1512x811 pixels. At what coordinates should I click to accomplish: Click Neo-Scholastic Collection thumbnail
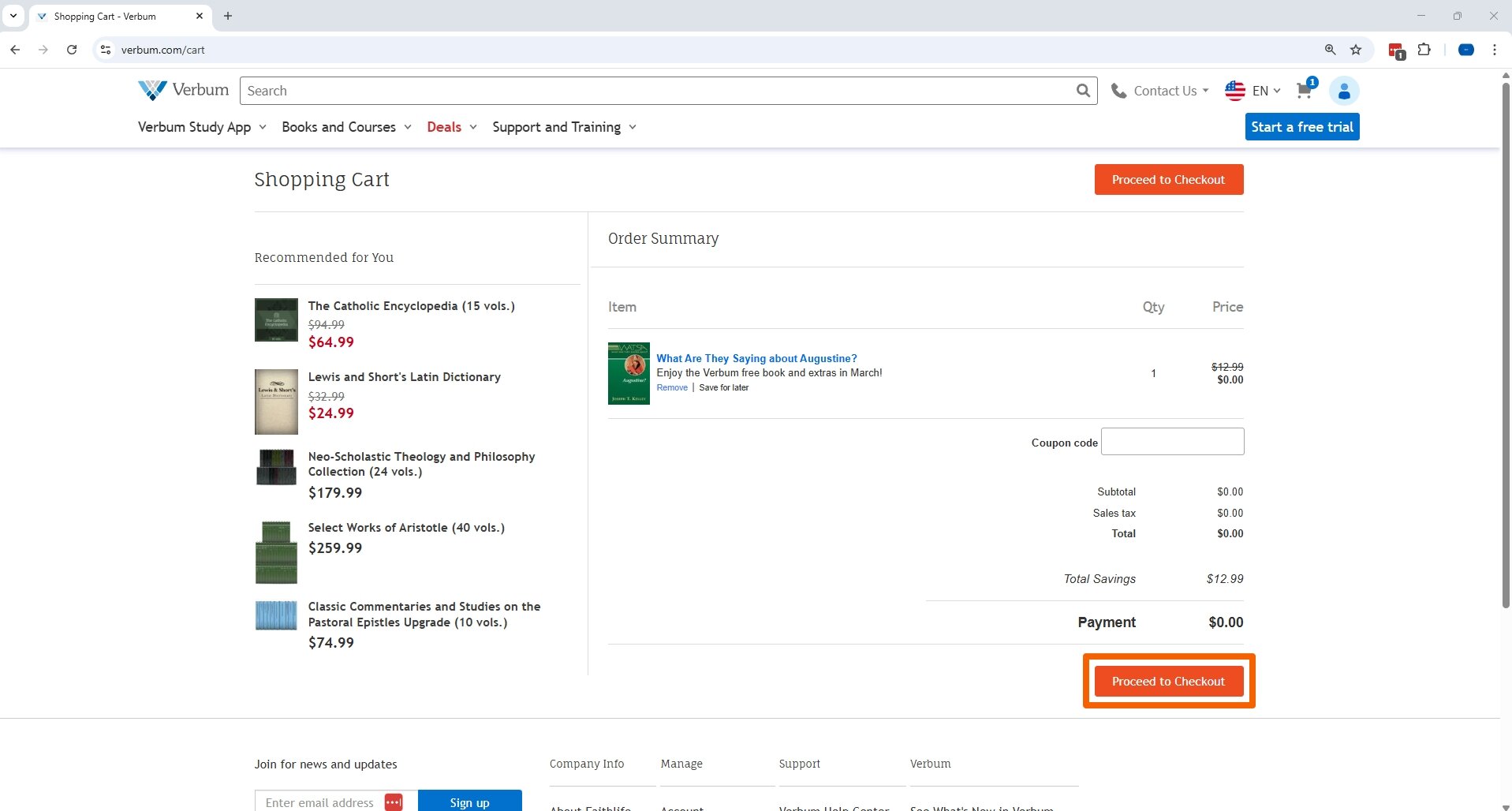[x=276, y=467]
